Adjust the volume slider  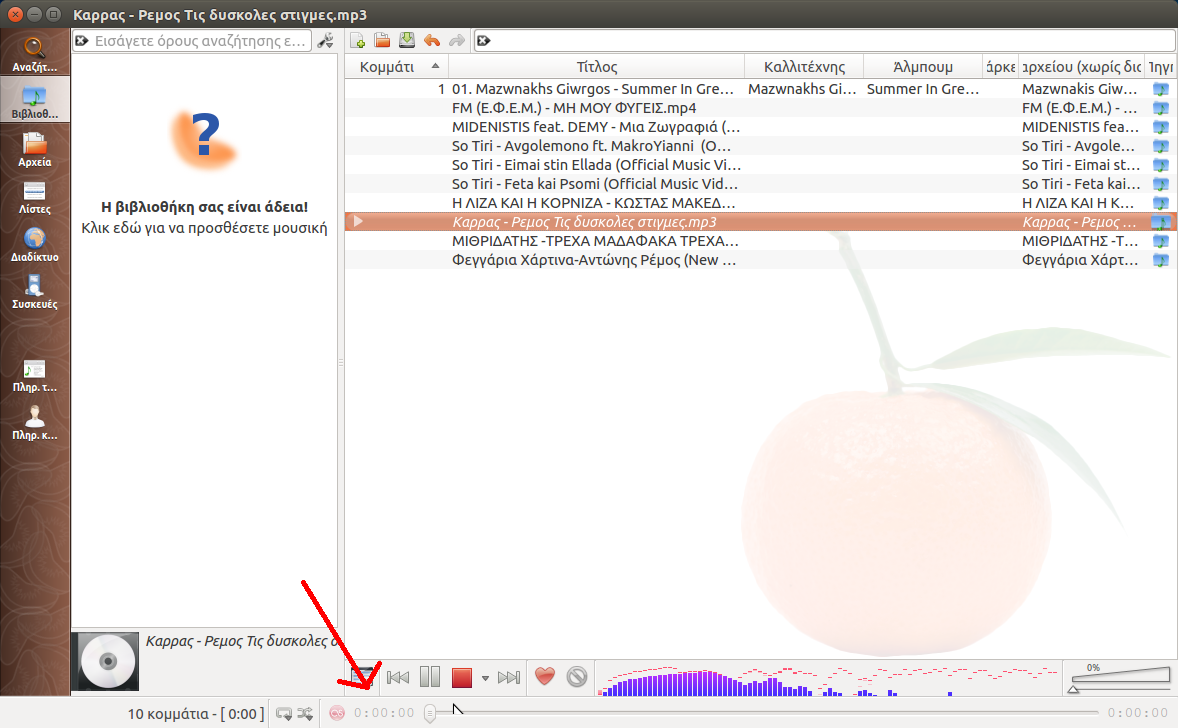(1119, 679)
